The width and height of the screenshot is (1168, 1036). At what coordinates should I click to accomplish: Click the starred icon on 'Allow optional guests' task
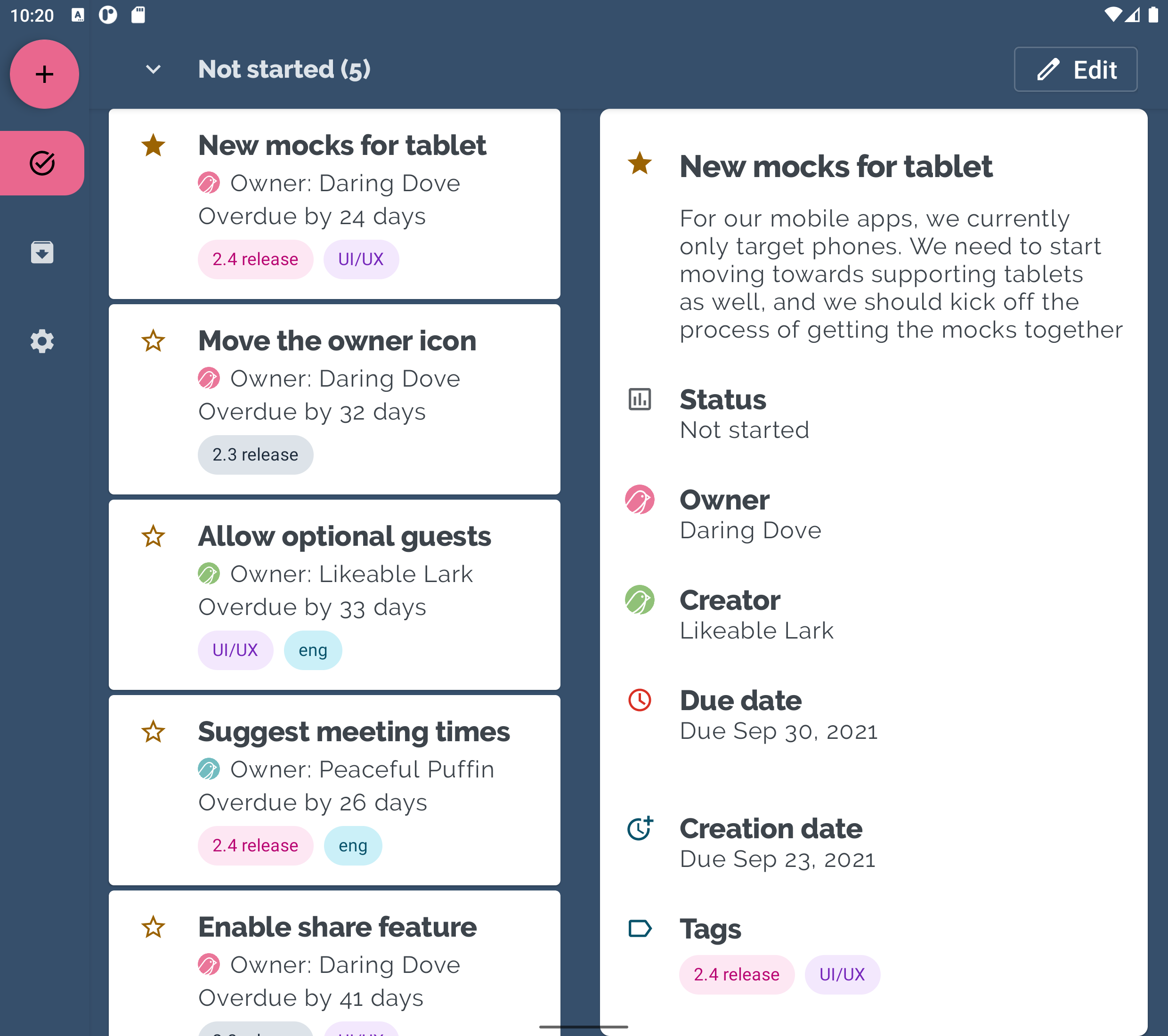[x=154, y=536]
